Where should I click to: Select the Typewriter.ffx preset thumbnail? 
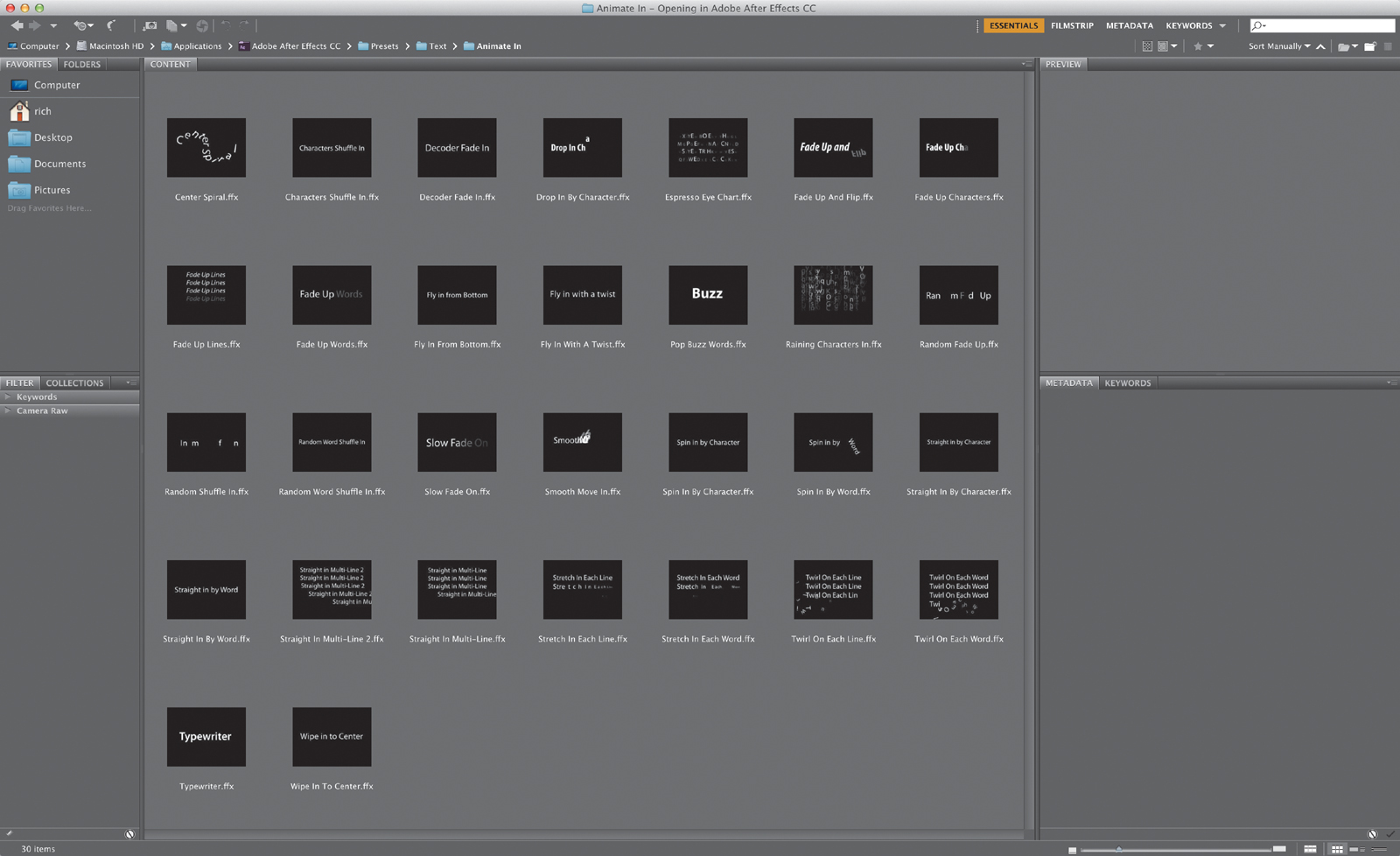click(x=206, y=737)
